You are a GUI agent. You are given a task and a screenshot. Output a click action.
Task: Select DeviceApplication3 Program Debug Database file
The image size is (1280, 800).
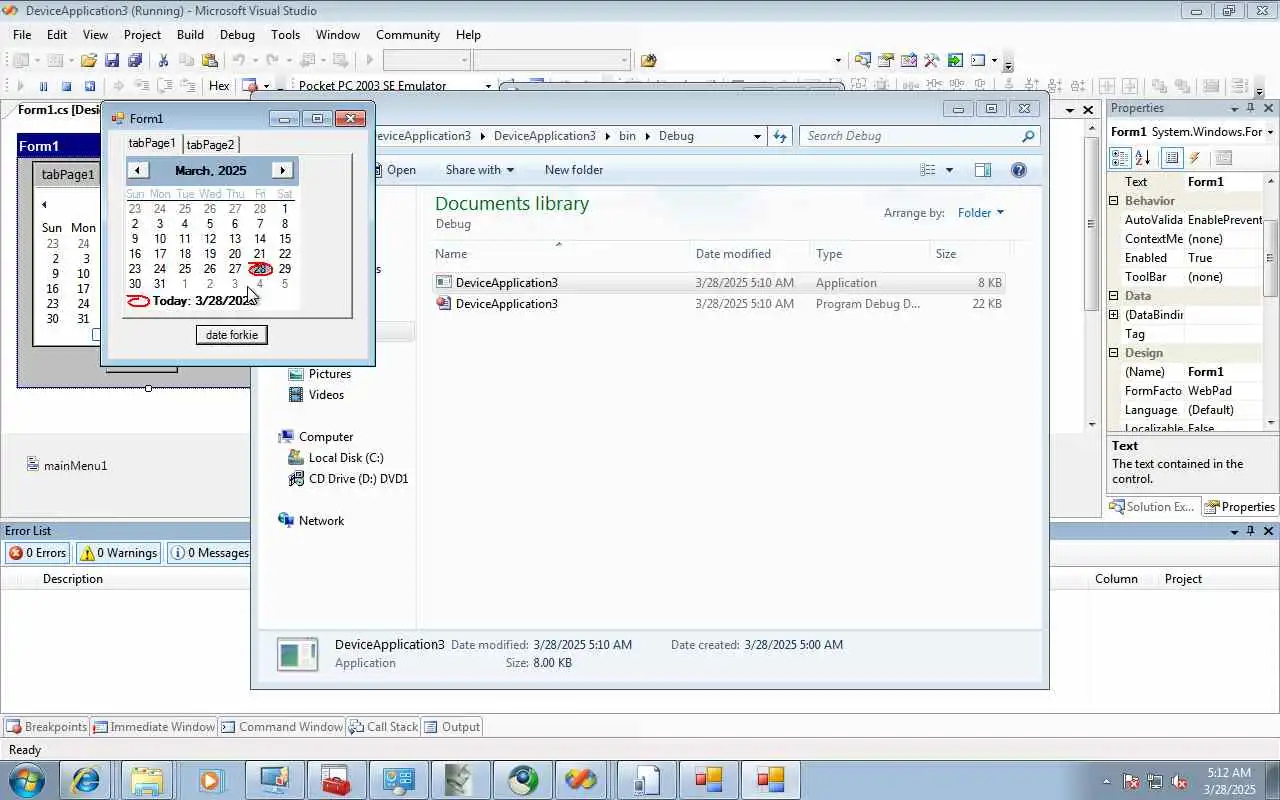tap(718, 304)
